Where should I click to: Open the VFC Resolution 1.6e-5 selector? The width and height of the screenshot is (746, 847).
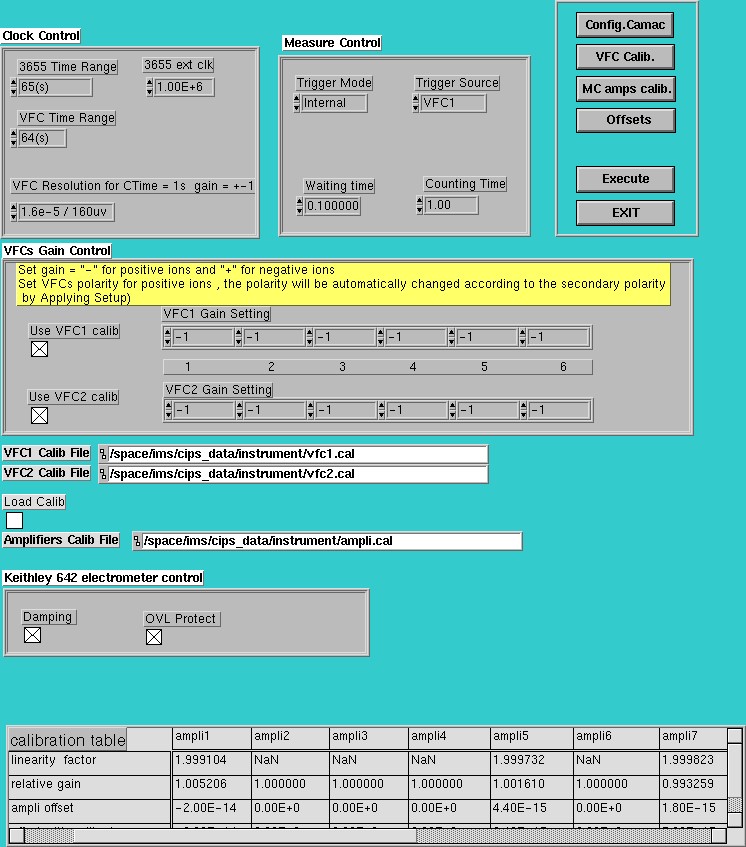66,212
